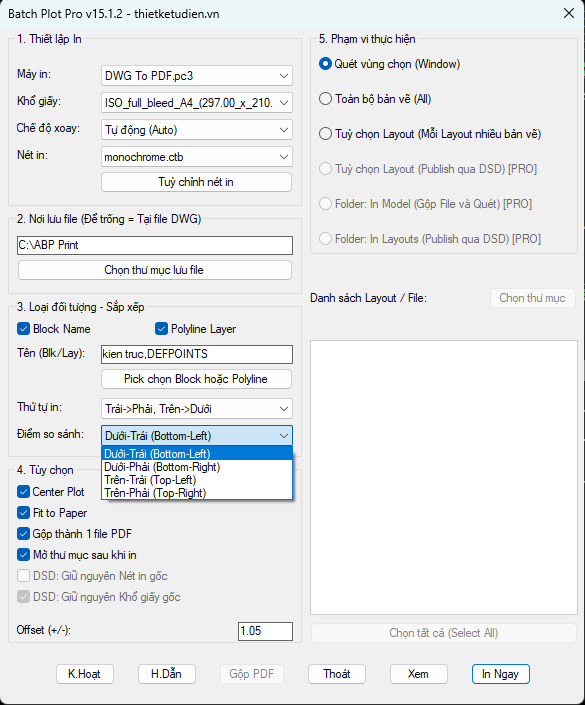Click Pick chọn Block hoặc Polyline button
The height and width of the screenshot is (705, 585).
coord(196,379)
